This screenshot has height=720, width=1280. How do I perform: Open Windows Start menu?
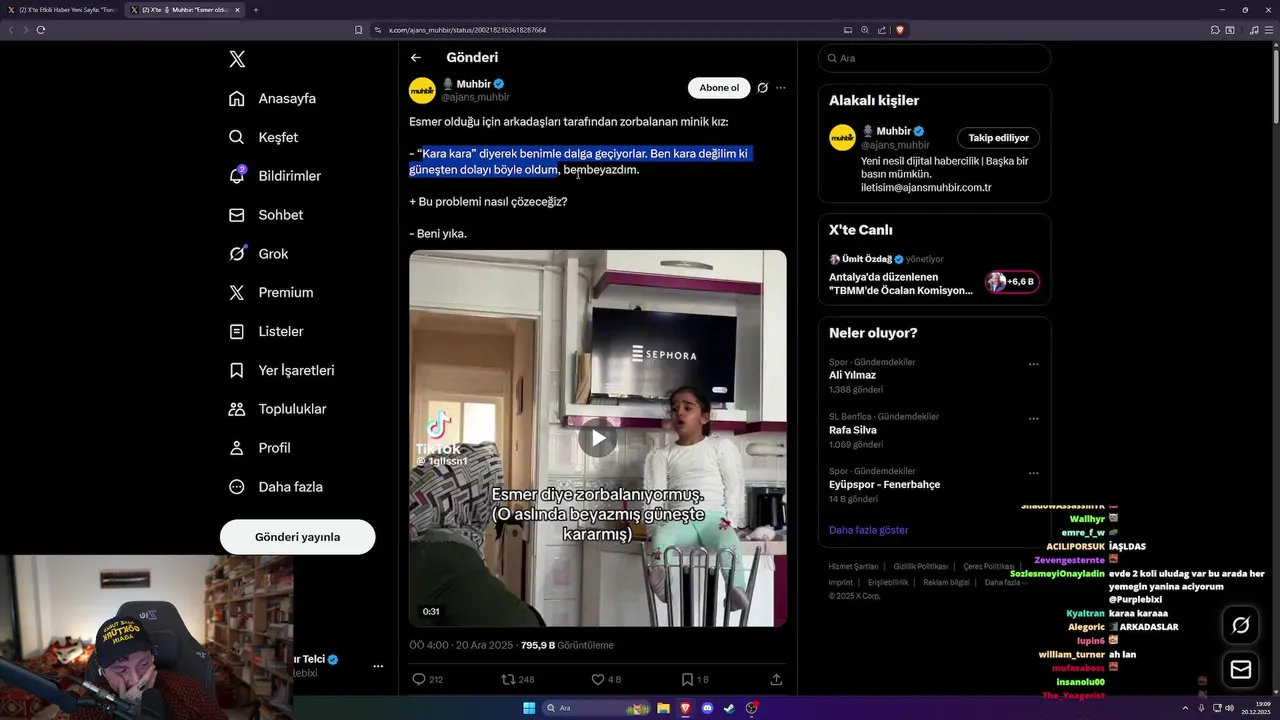(529, 708)
